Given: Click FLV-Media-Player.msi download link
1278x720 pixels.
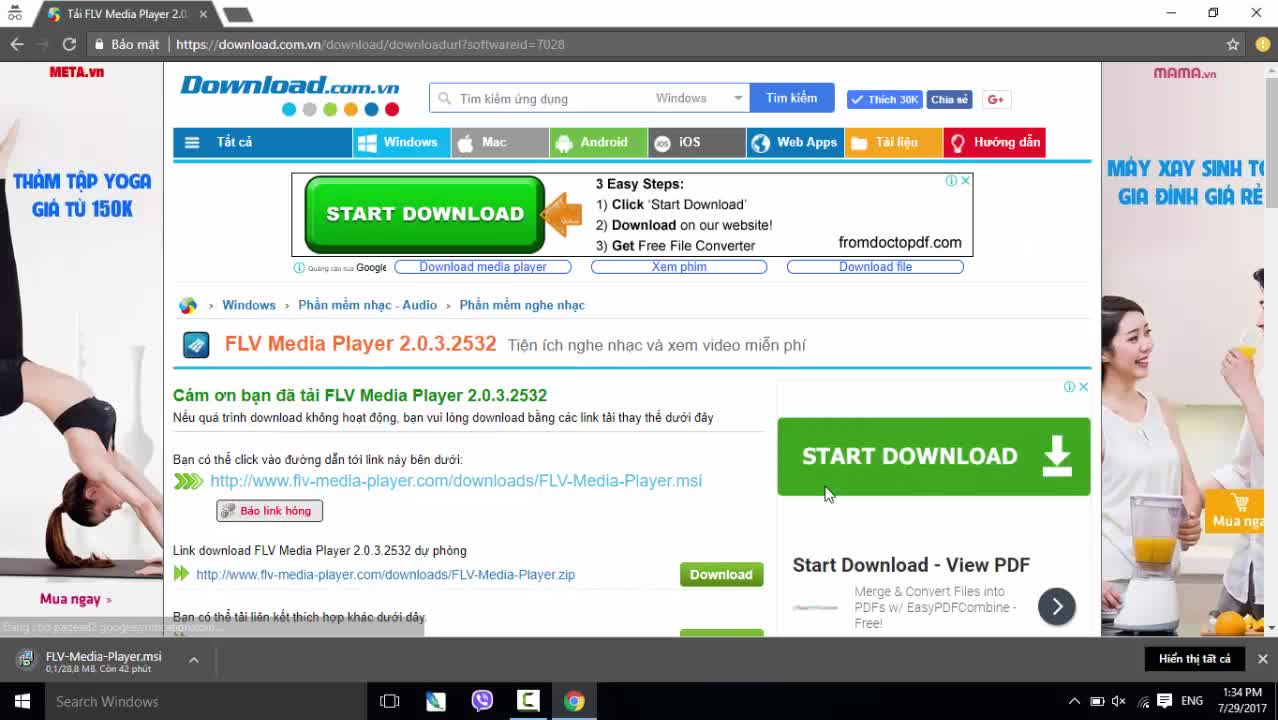Looking at the screenshot, I should pos(456,481).
